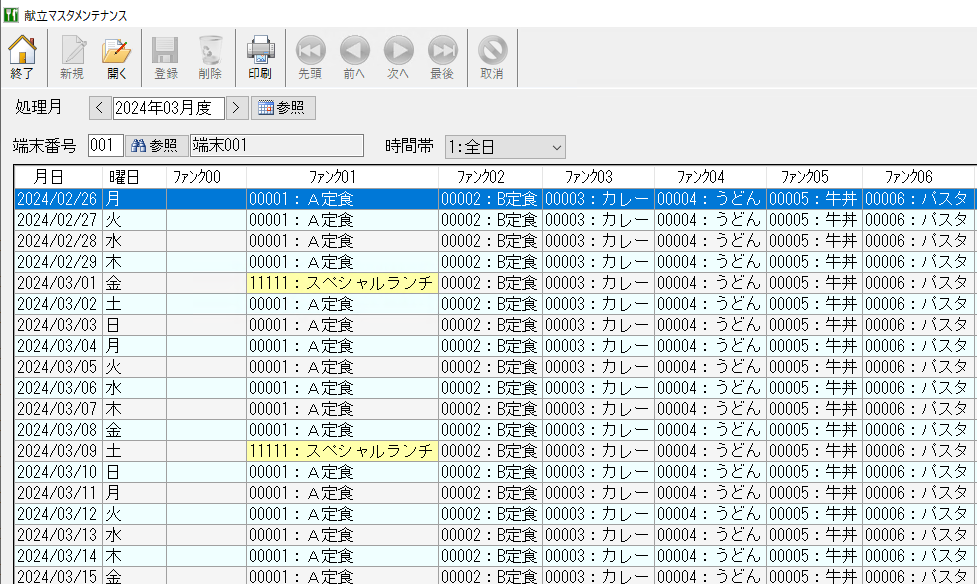The height and width of the screenshot is (584, 977).
Task: Jump to last record with 最後
Action: (x=442, y=57)
